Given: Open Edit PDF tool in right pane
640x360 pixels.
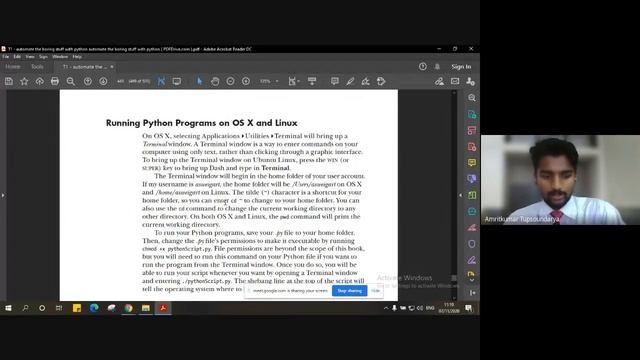Looking at the screenshot, I should point(472,130).
